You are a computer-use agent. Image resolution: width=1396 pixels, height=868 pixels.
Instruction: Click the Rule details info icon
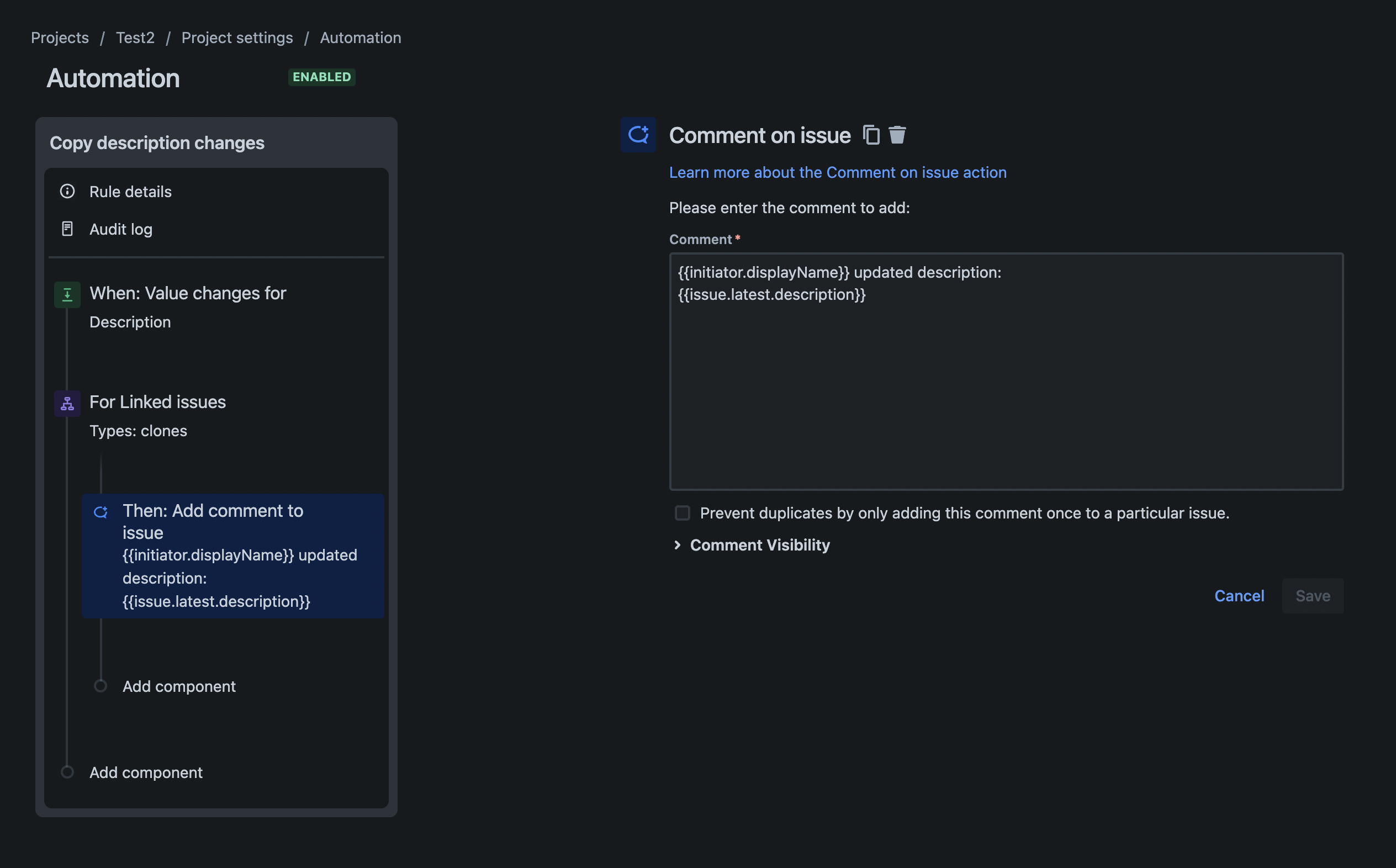(x=67, y=191)
